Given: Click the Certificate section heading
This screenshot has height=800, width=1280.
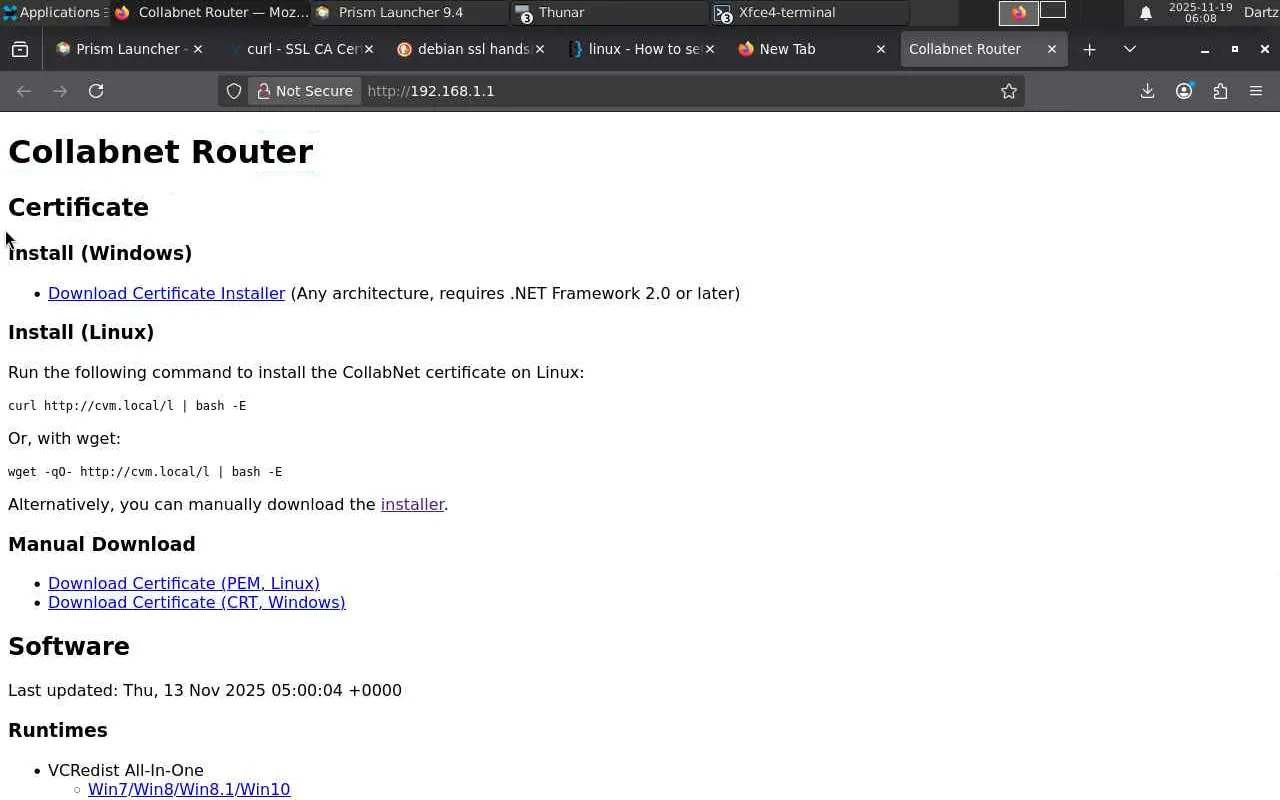Looking at the screenshot, I should coord(78,207).
